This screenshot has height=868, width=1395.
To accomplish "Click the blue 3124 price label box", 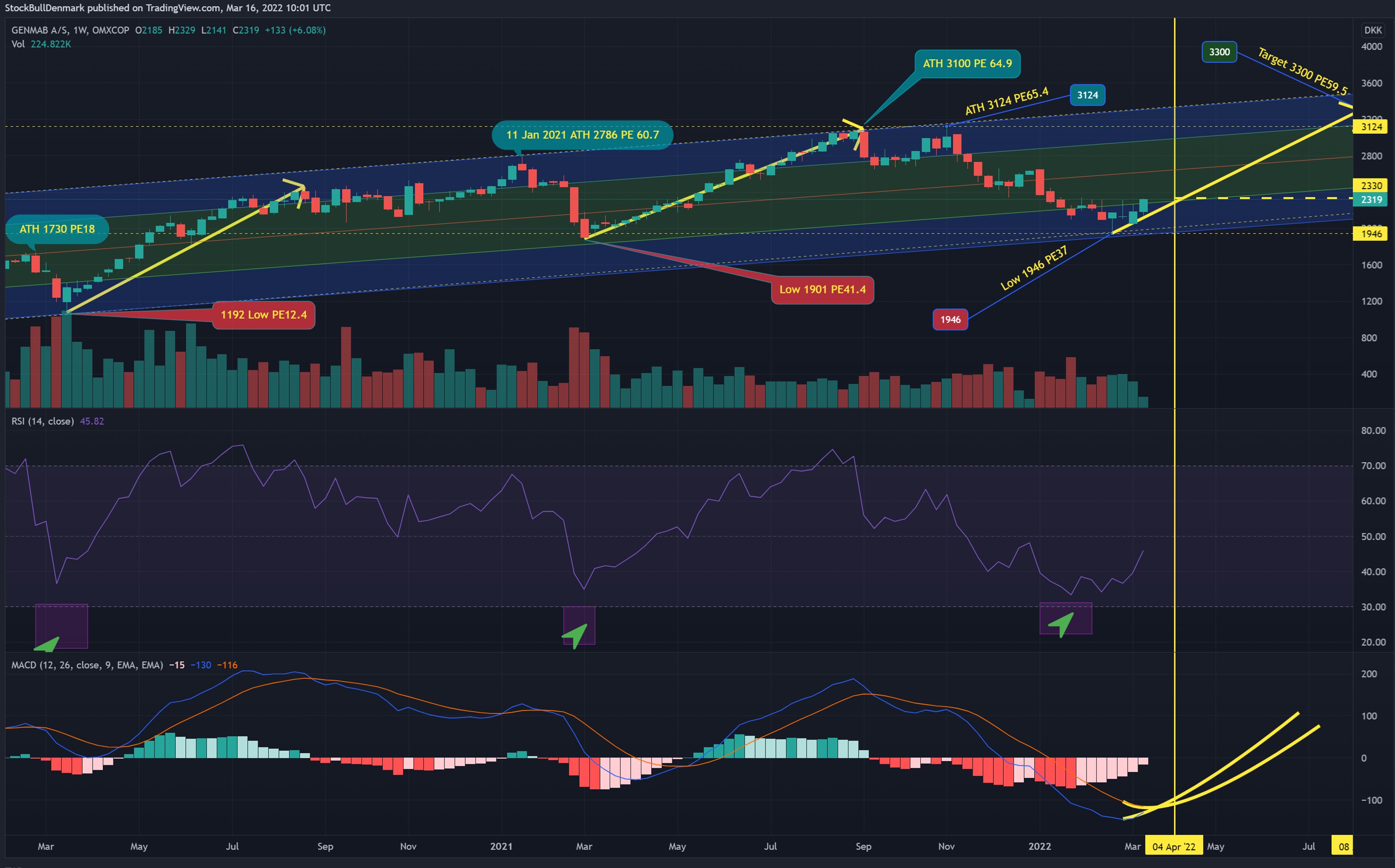I will tap(1087, 95).
